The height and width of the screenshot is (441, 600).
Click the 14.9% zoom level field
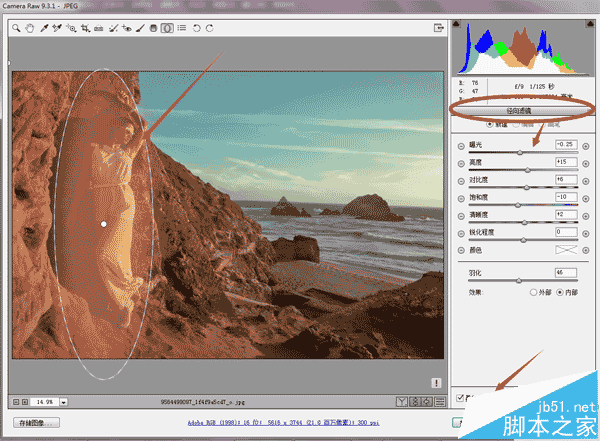[x=45, y=402]
